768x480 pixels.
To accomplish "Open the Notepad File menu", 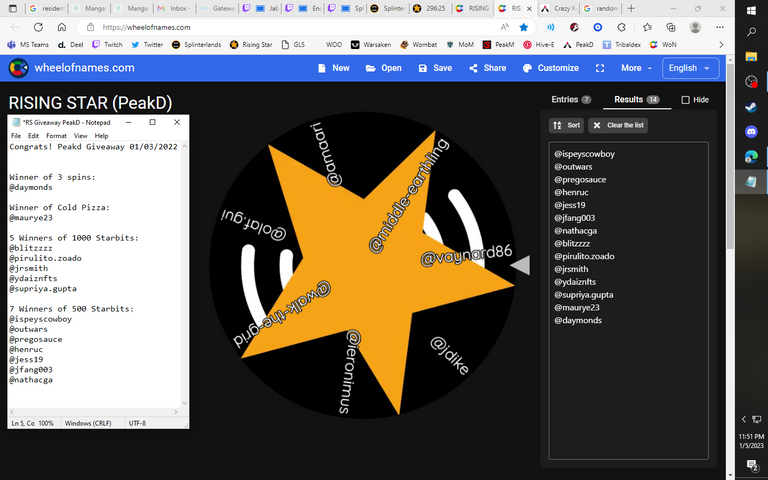I will coord(16,136).
